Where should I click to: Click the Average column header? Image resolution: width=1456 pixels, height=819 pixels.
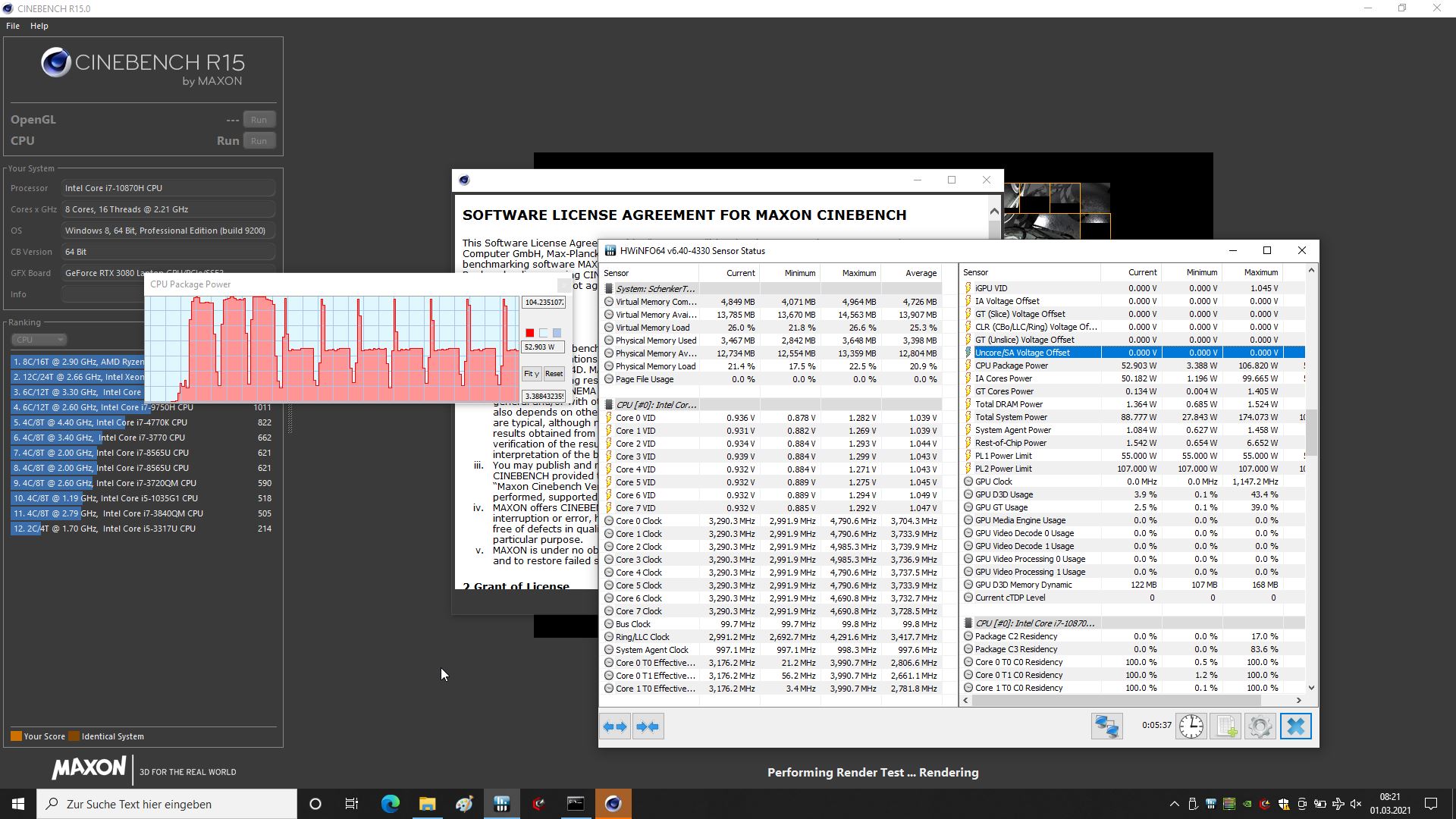click(911, 273)
